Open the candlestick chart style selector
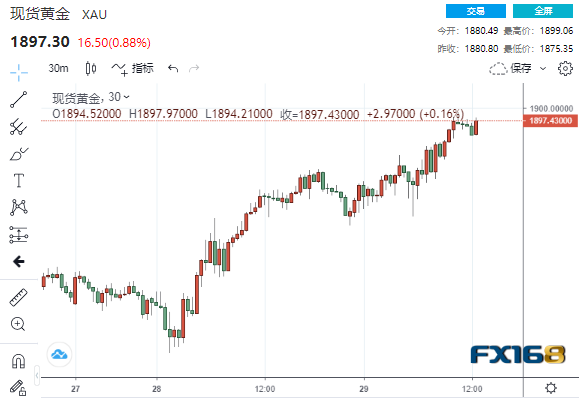579x398 pixels. (x=91, y=68)
